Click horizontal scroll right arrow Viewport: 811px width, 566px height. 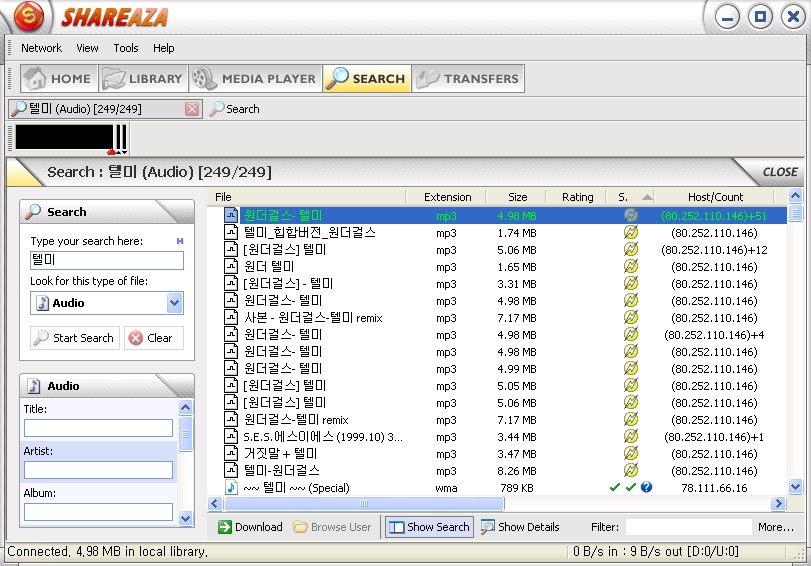778,503
